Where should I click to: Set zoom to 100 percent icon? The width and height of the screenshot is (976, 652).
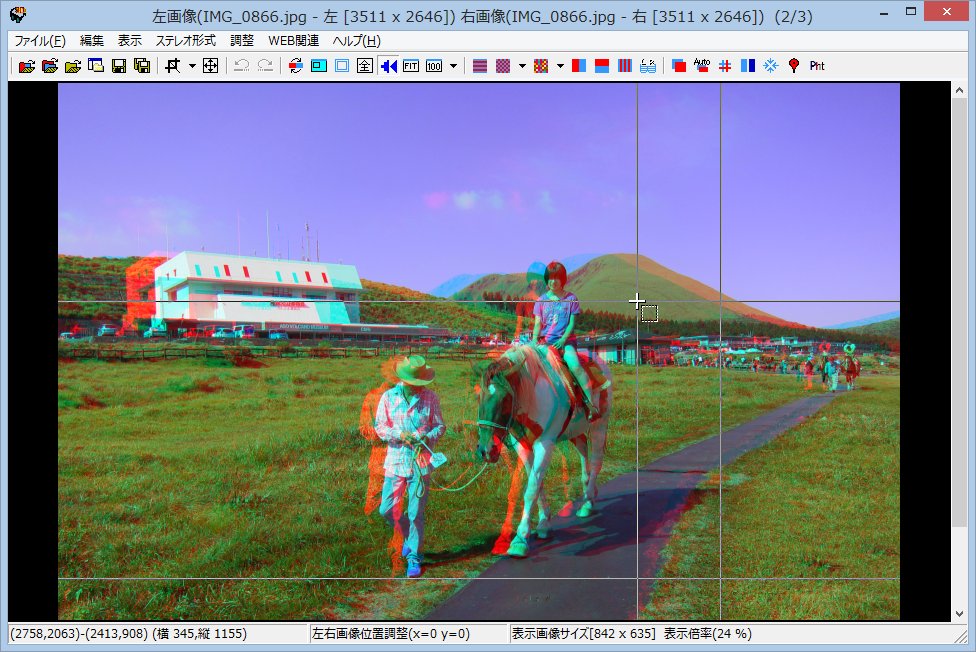coord(434,66)
